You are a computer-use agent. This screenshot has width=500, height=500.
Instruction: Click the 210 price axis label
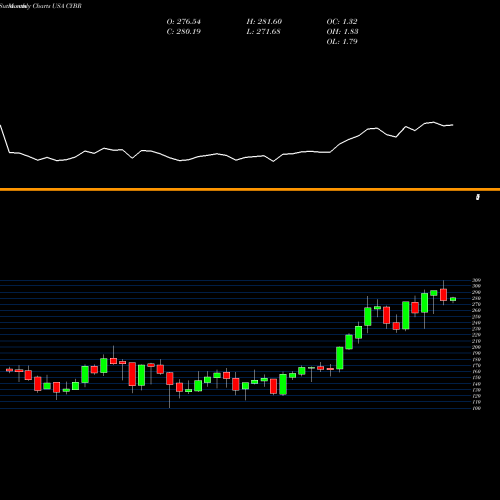tap(477, 341)
